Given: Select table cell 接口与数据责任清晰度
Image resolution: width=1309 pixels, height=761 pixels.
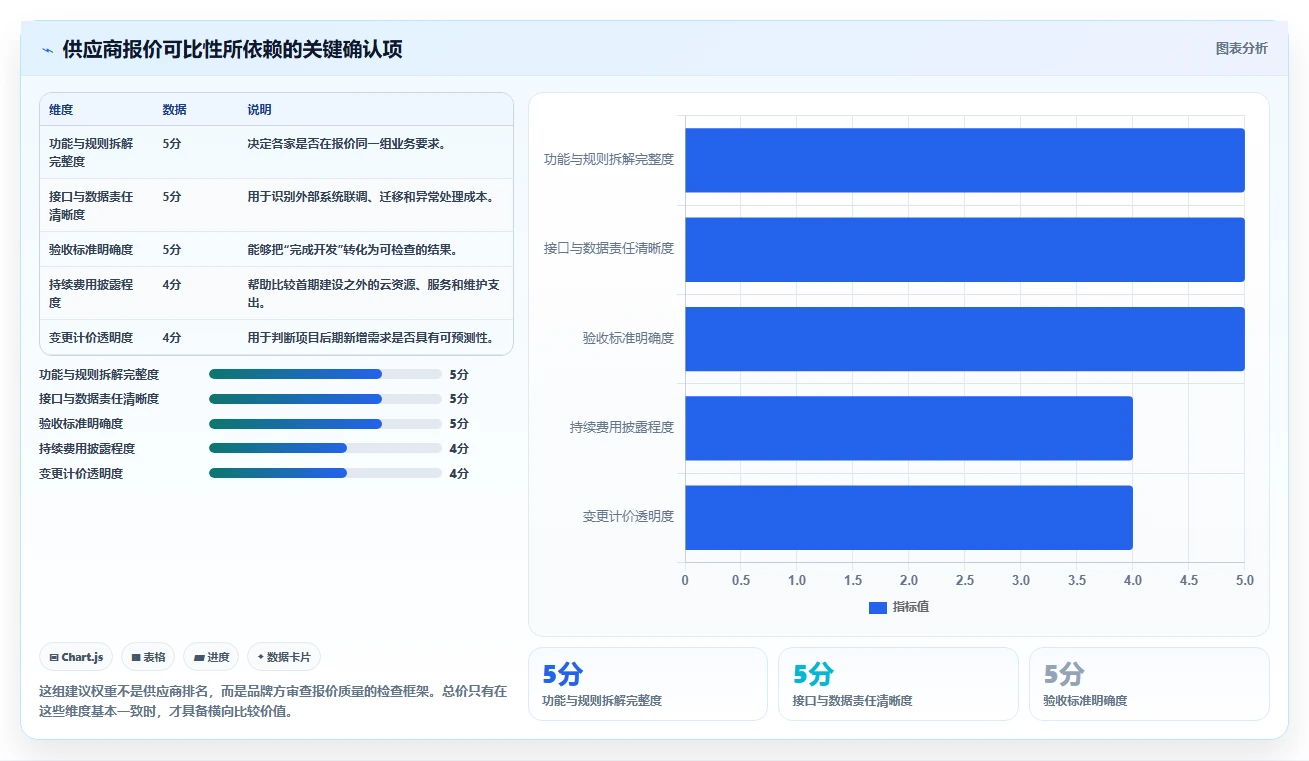Looking at the screenshot, I should [96, 205].
